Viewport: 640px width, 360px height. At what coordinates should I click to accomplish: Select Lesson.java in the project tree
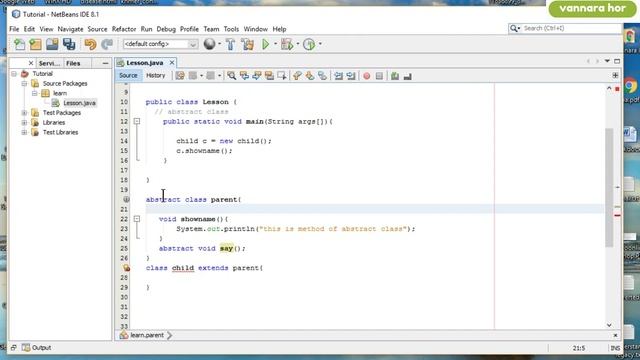(79, 103)
